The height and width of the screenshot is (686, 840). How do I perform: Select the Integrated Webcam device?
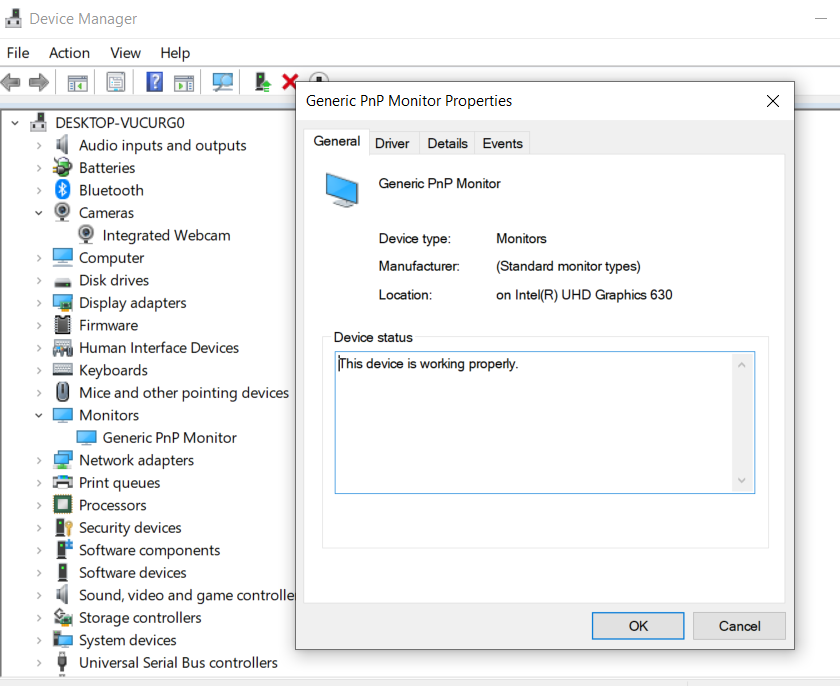pyautogui.click(x=165, y=235)
